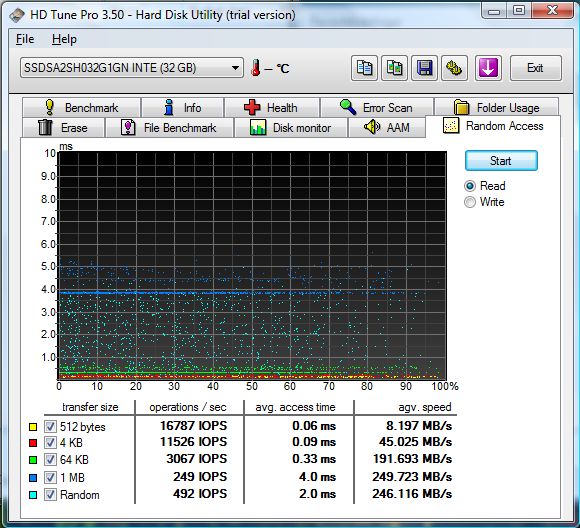Open the Health tab with red cross
580x528 pixels.
(x=272, y=108)
